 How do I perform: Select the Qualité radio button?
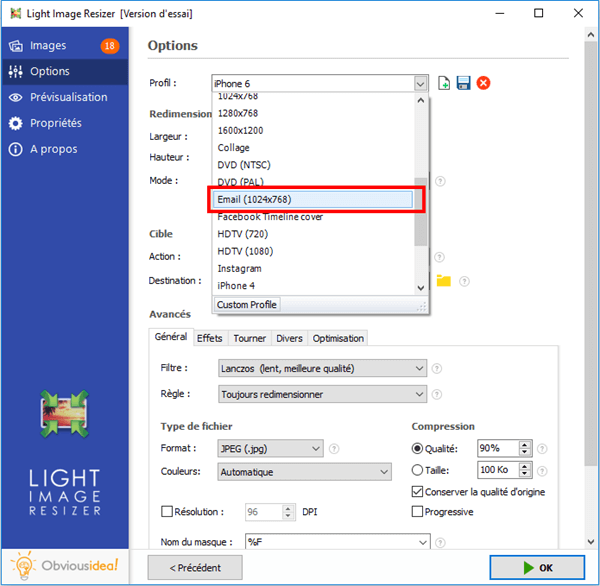tap(417, 448)
